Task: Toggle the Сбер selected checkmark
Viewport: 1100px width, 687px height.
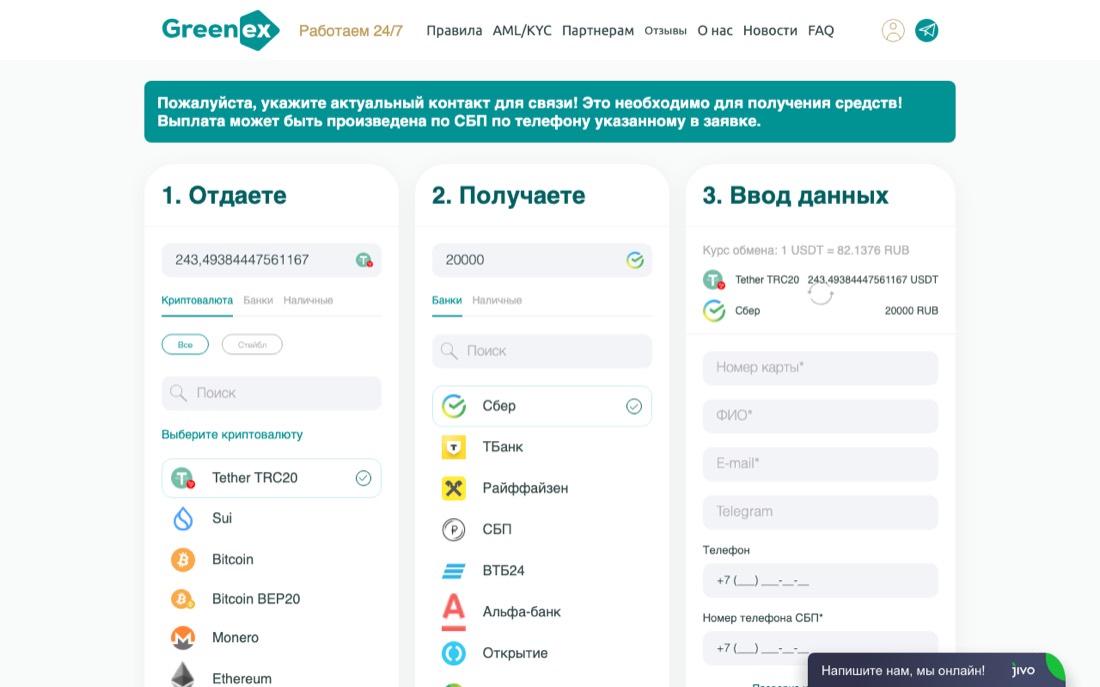Action: 633,406
